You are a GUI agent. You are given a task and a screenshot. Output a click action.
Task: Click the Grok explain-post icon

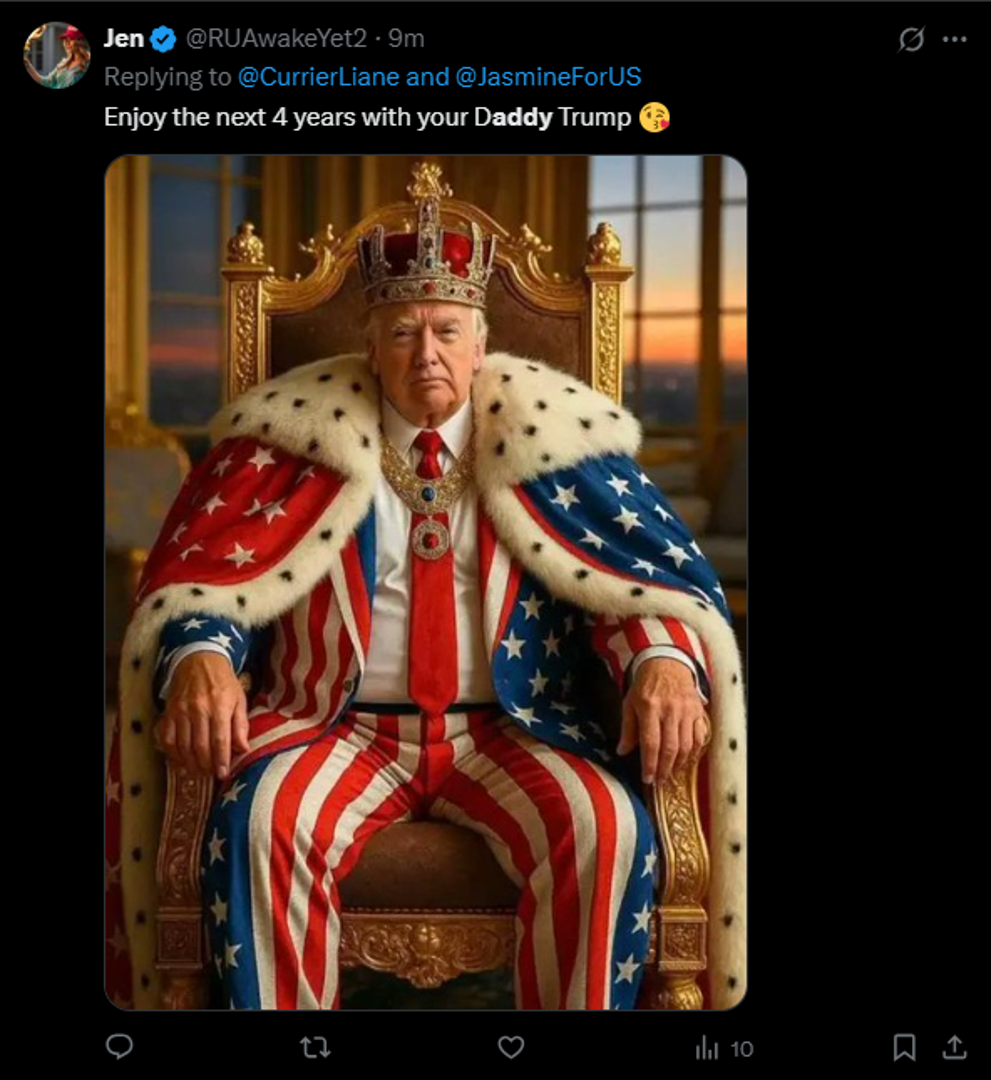[911, 40]
